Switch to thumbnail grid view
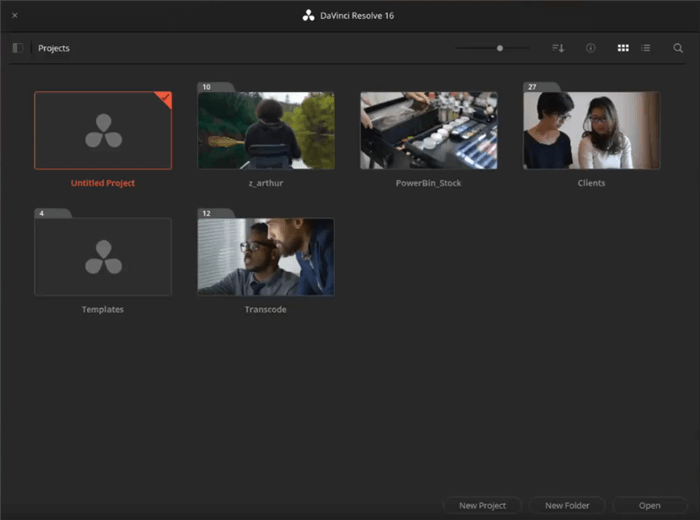700x520 pixels. (623, 48)
